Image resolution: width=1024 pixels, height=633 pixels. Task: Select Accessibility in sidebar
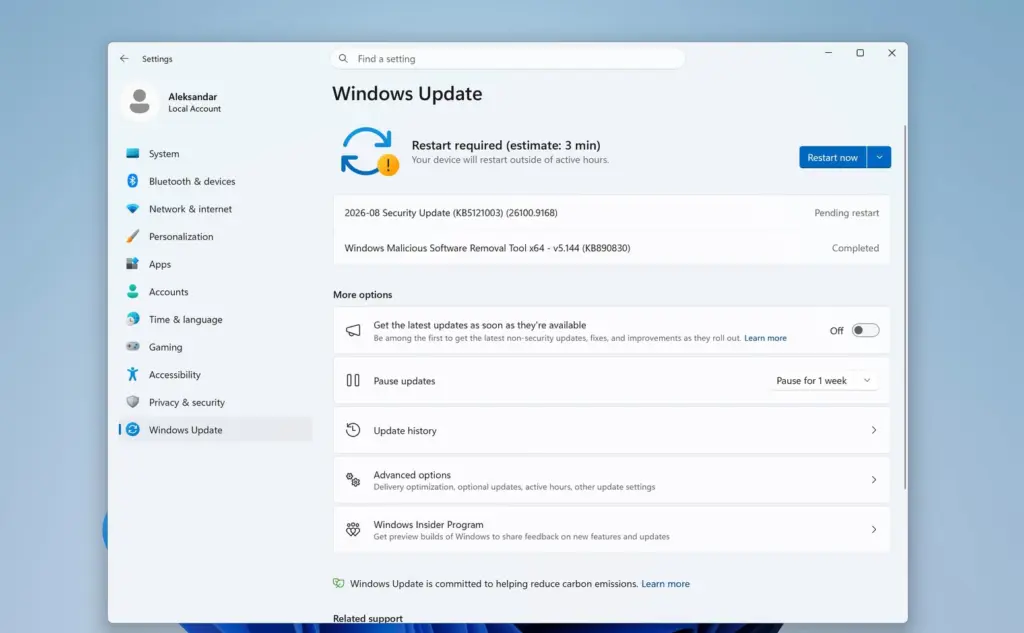click(216, 374)
